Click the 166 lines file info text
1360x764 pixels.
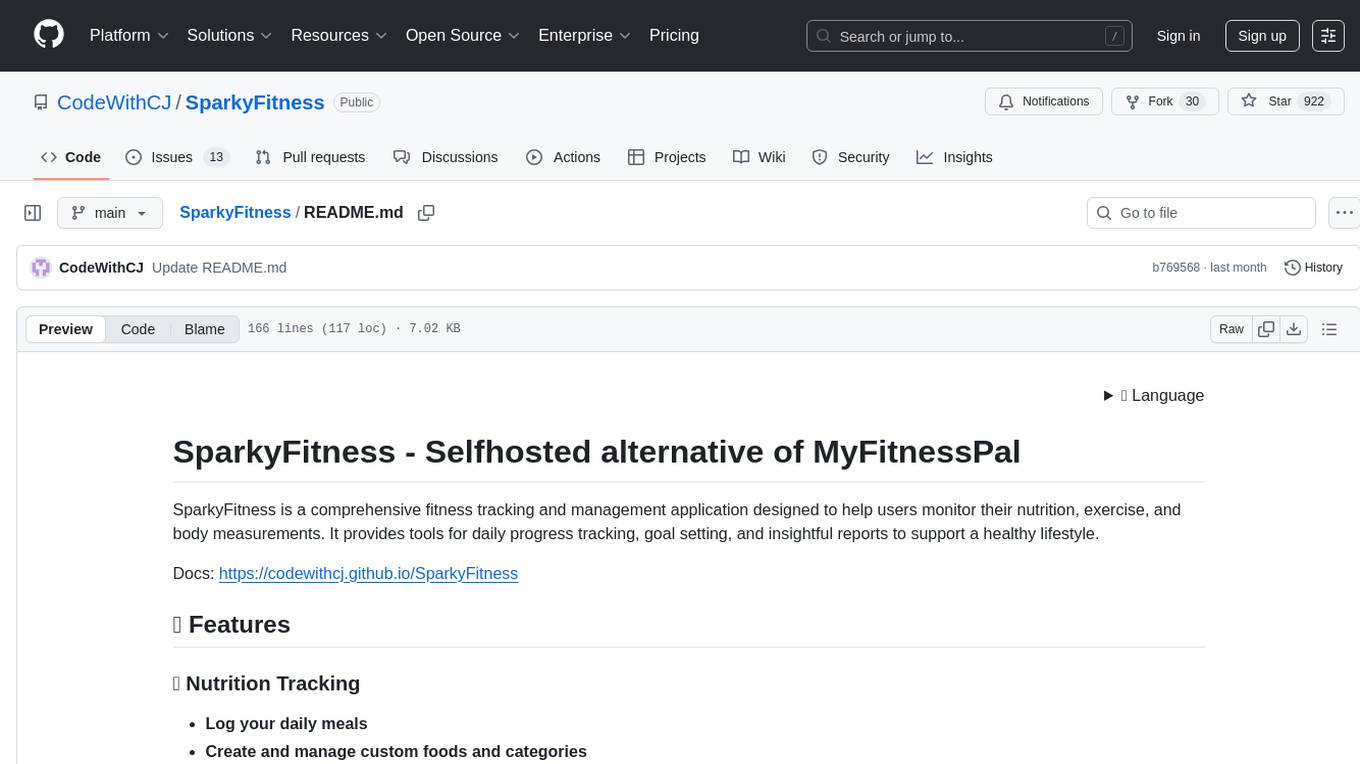pos(354,329)
